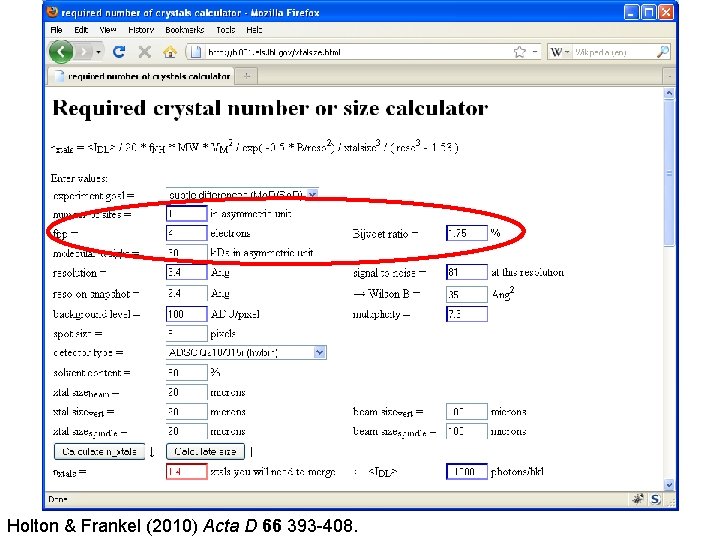The image size is (720, 540).
Task: Open the Help menu
Action: coord(254,30)
